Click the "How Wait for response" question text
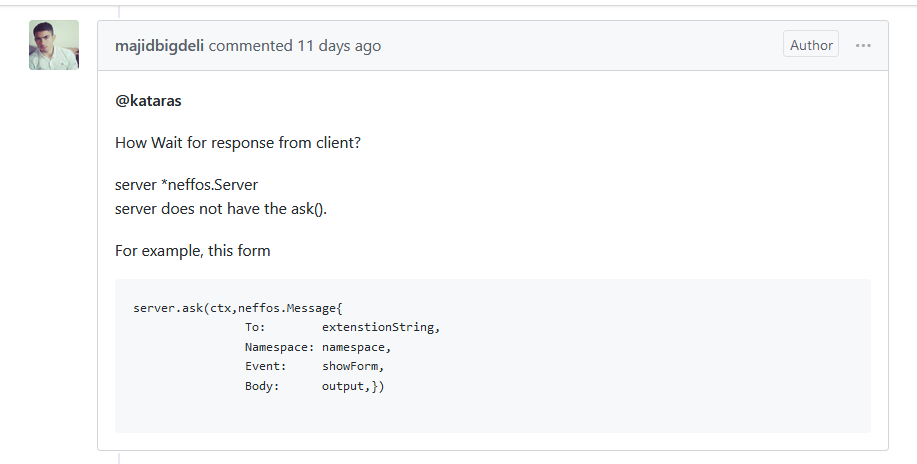 pos(238,143)
